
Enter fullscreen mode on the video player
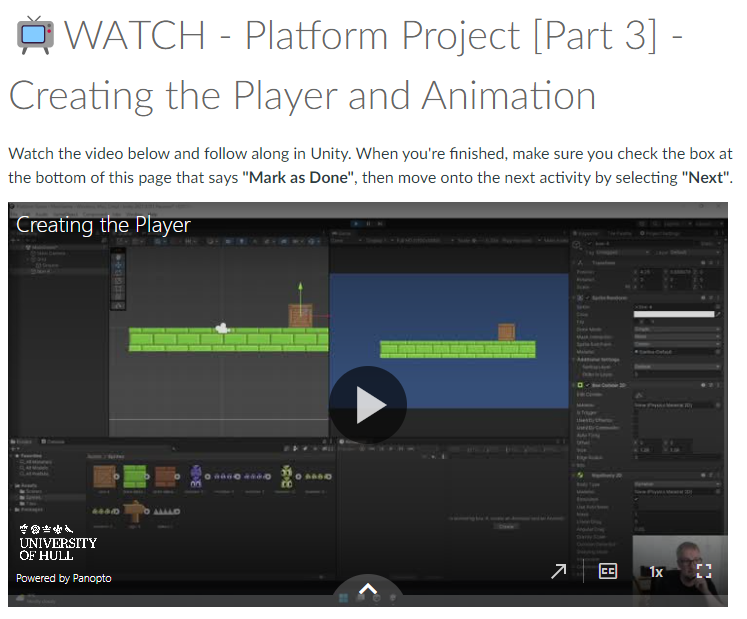point(704,571)
